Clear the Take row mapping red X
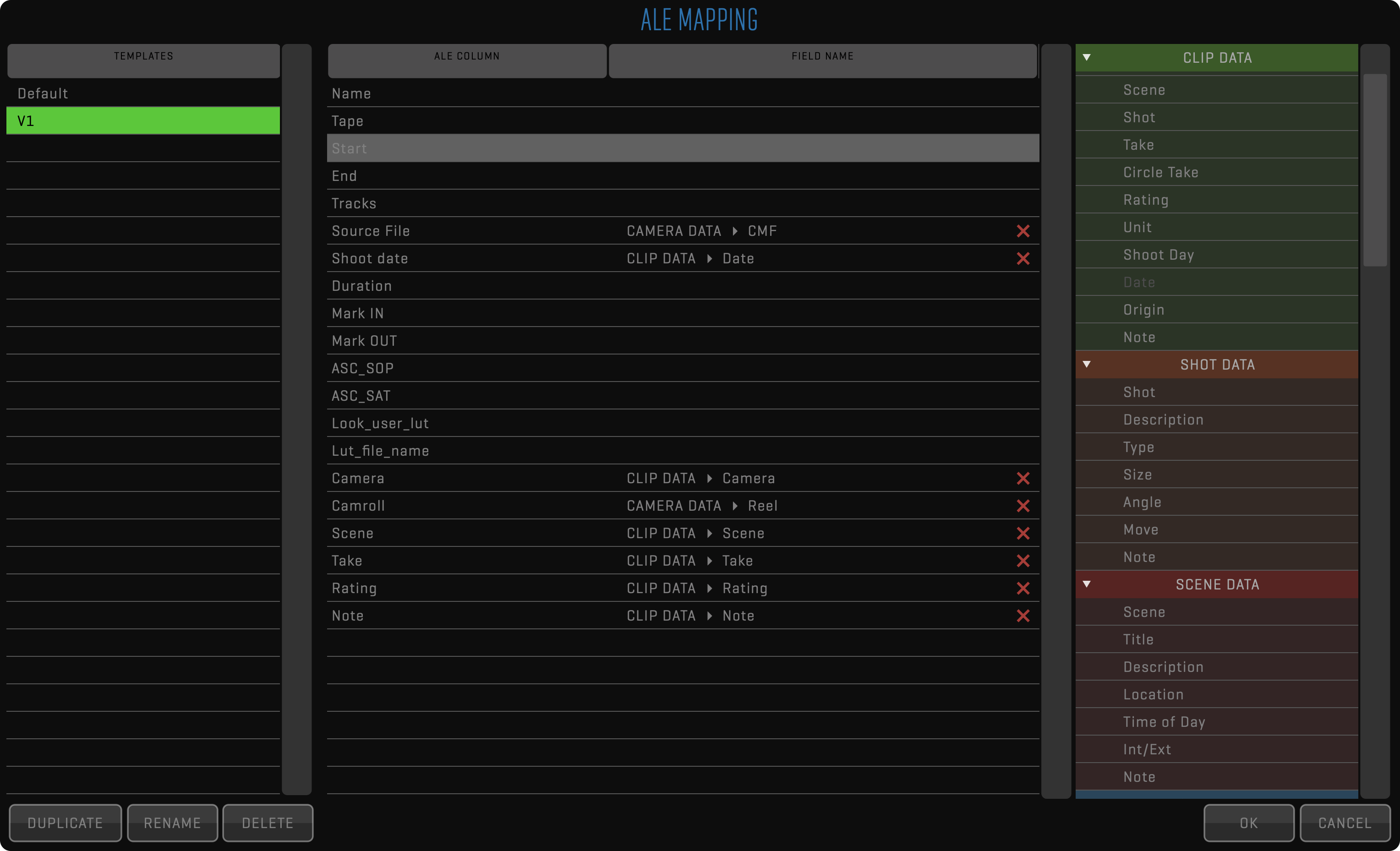 (x=1023, y=561)
